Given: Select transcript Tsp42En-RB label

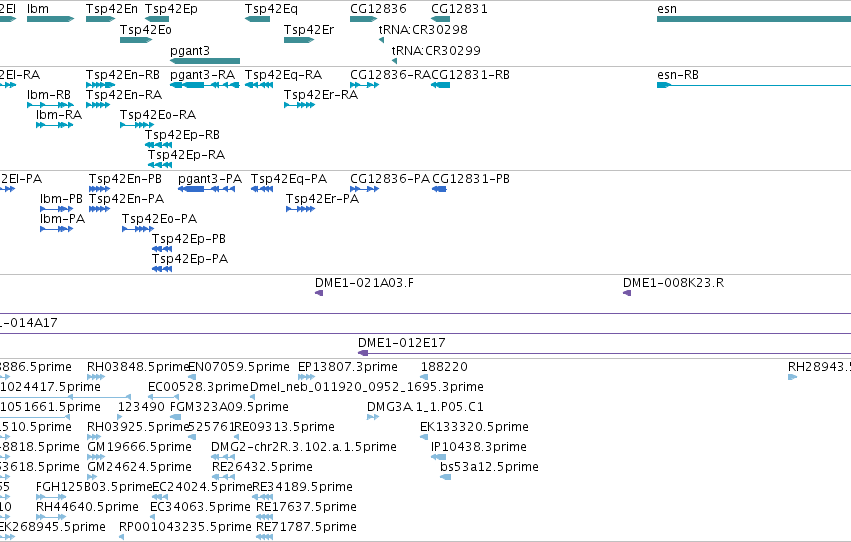Looking at the screenshot, I should point(123,74).
